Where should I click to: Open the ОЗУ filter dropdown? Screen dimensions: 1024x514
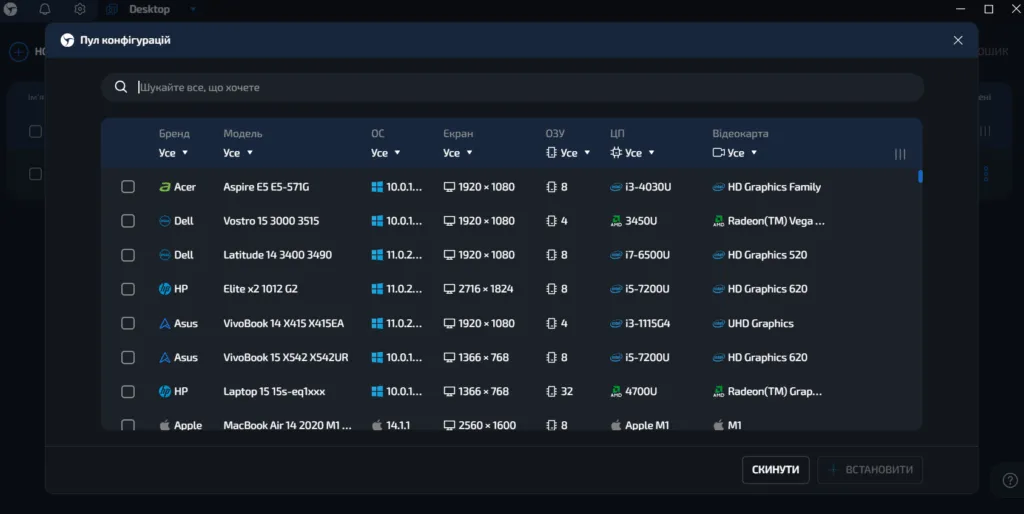(568, 153)
